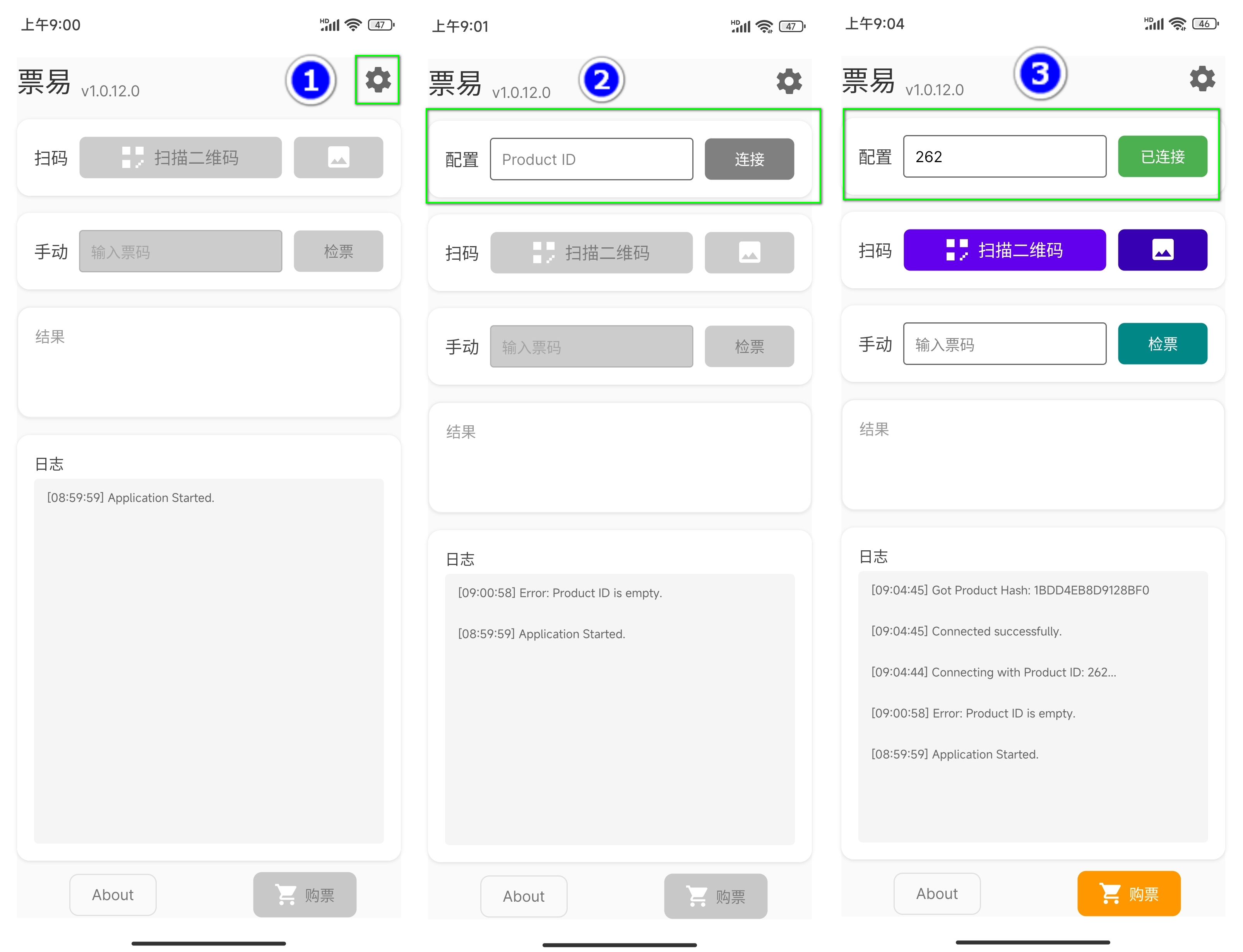Tap gray image picker in first screen

click(338, 158)
